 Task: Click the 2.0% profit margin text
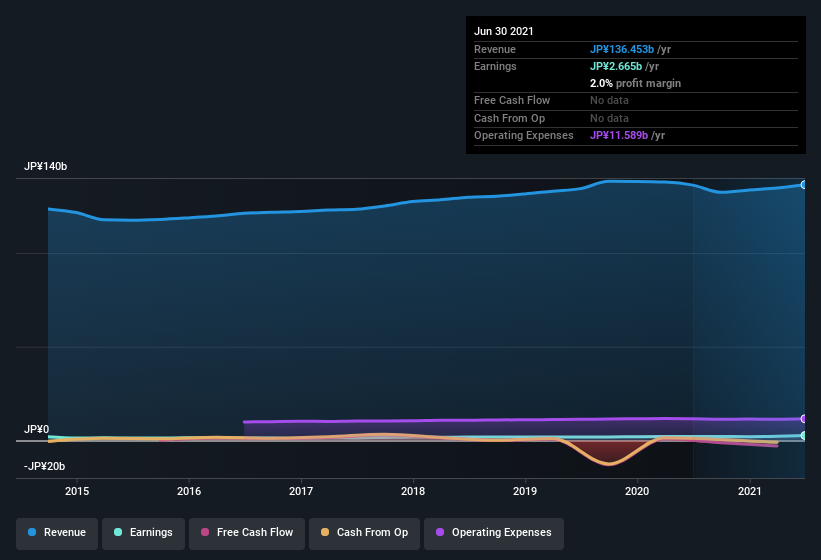click(x=636, y=83)
